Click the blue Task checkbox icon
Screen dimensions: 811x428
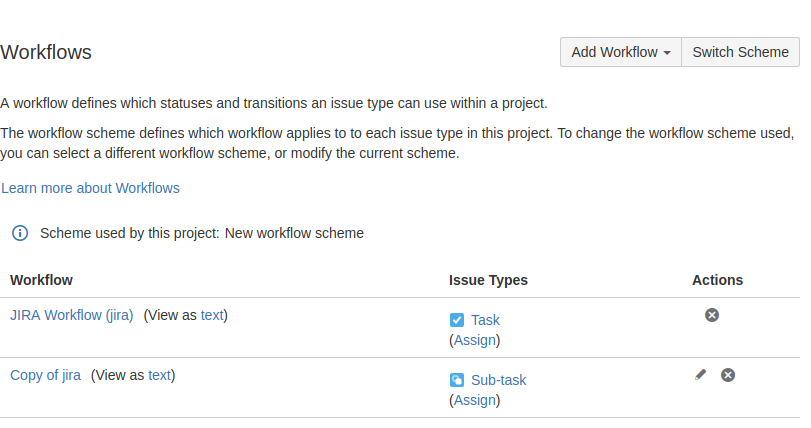pos(457,320)
